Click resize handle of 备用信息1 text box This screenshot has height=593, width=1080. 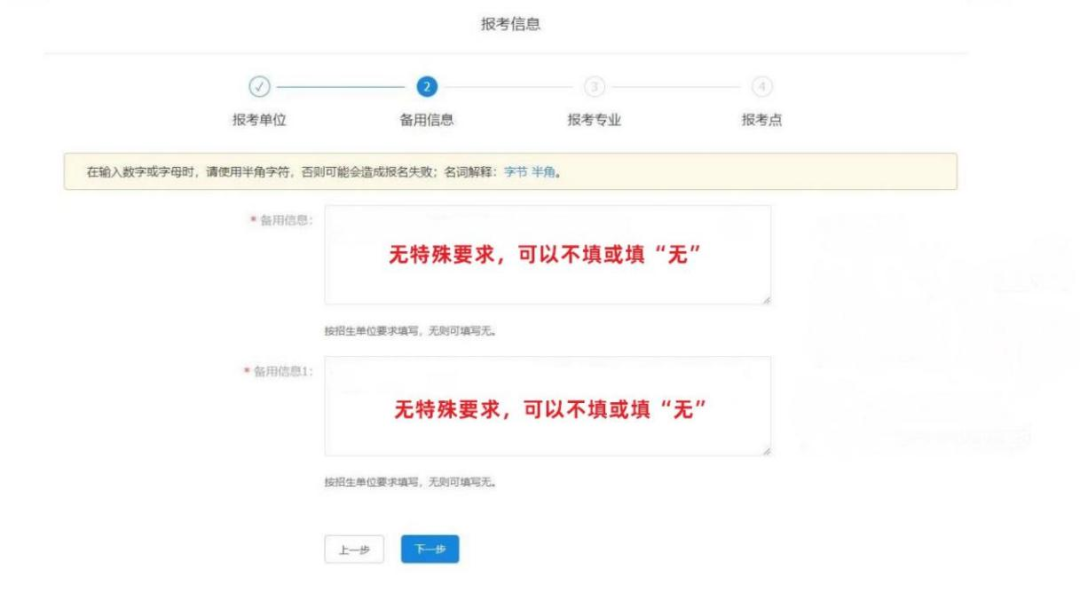click(x=766, y=451)
